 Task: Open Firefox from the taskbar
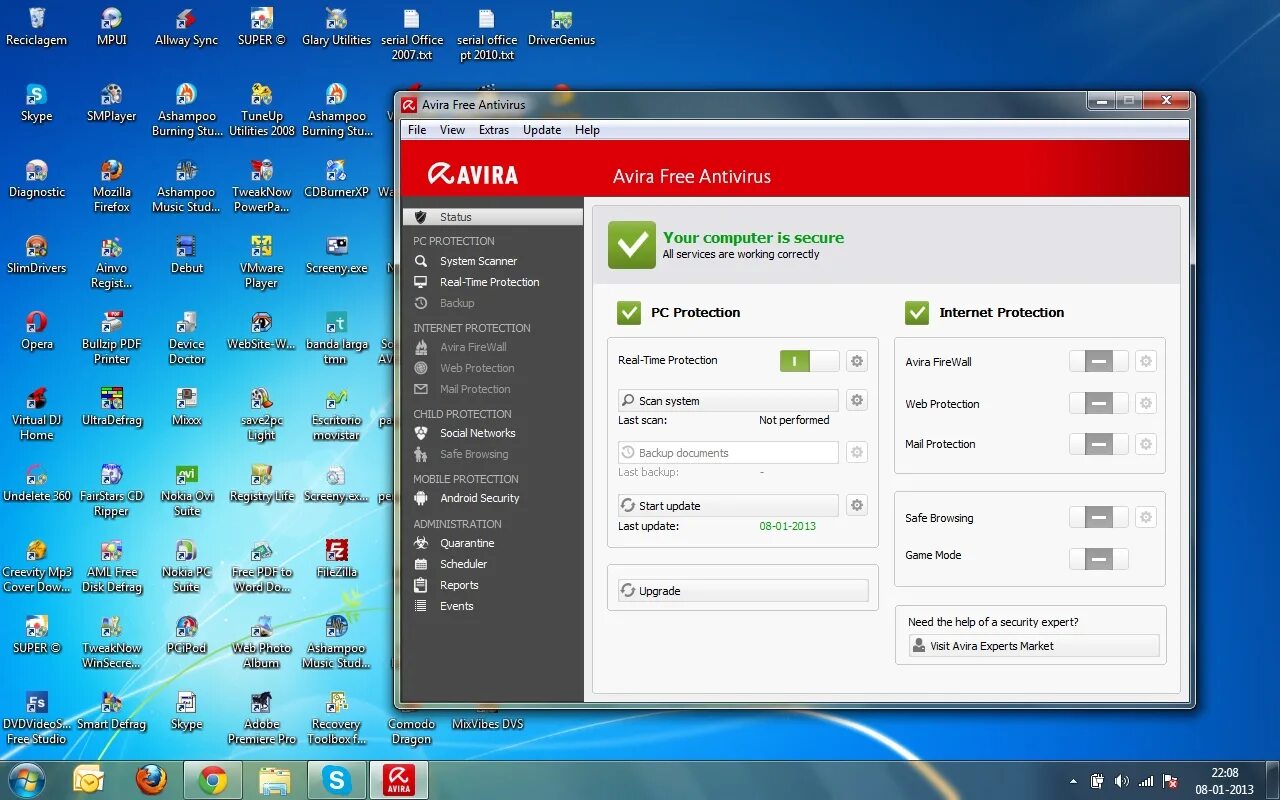pyautogui.click(x=151, y=780)
